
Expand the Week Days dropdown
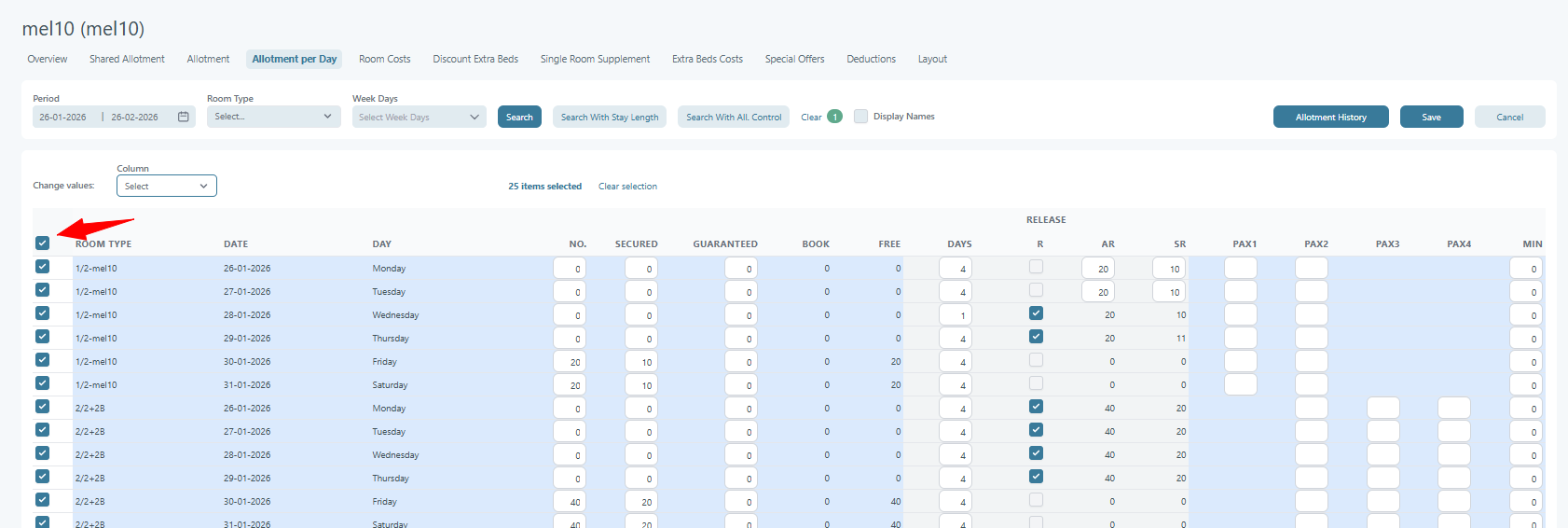tap(419, 117)
